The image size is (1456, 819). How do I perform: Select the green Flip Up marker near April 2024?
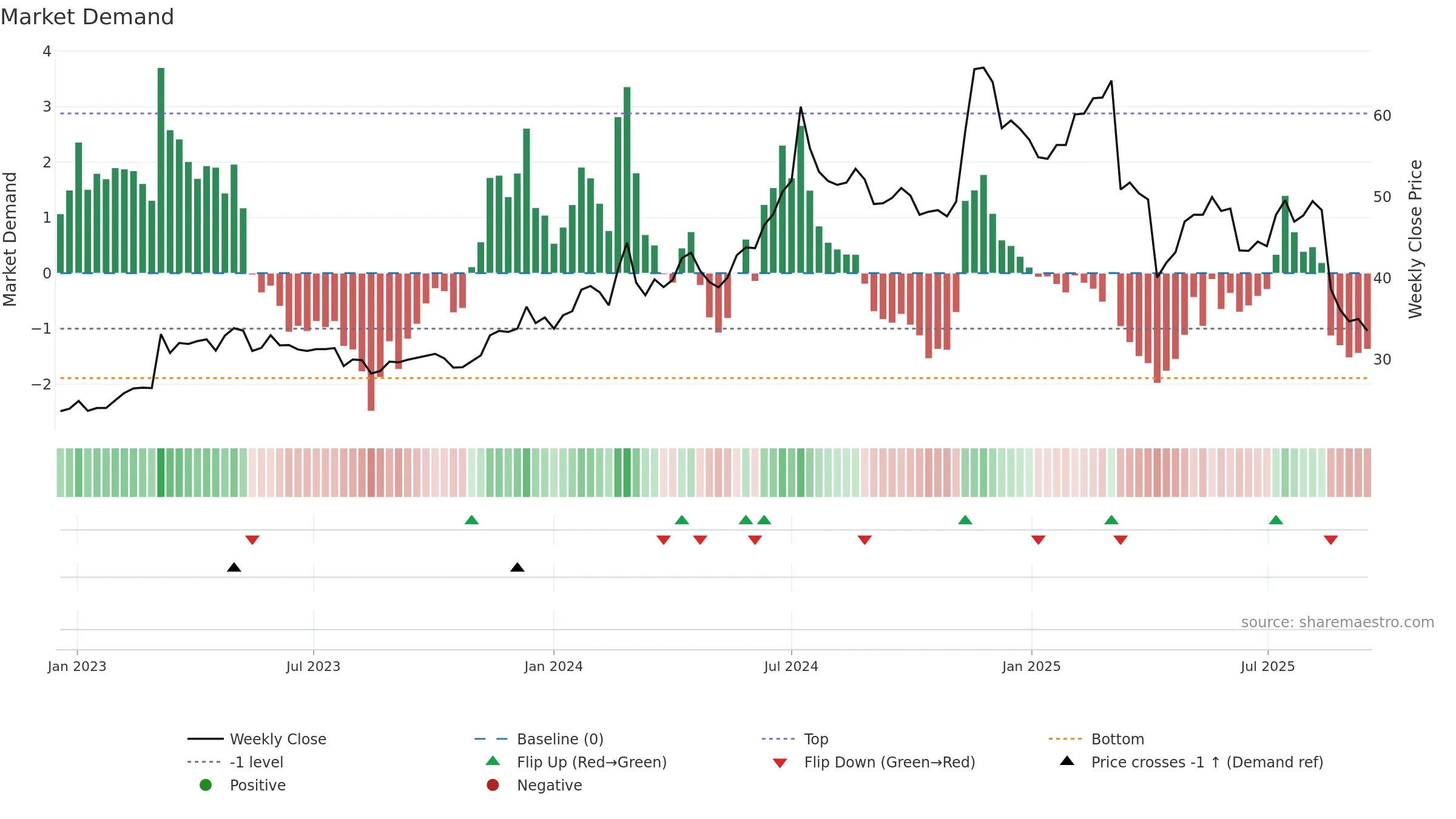[682, 520]
